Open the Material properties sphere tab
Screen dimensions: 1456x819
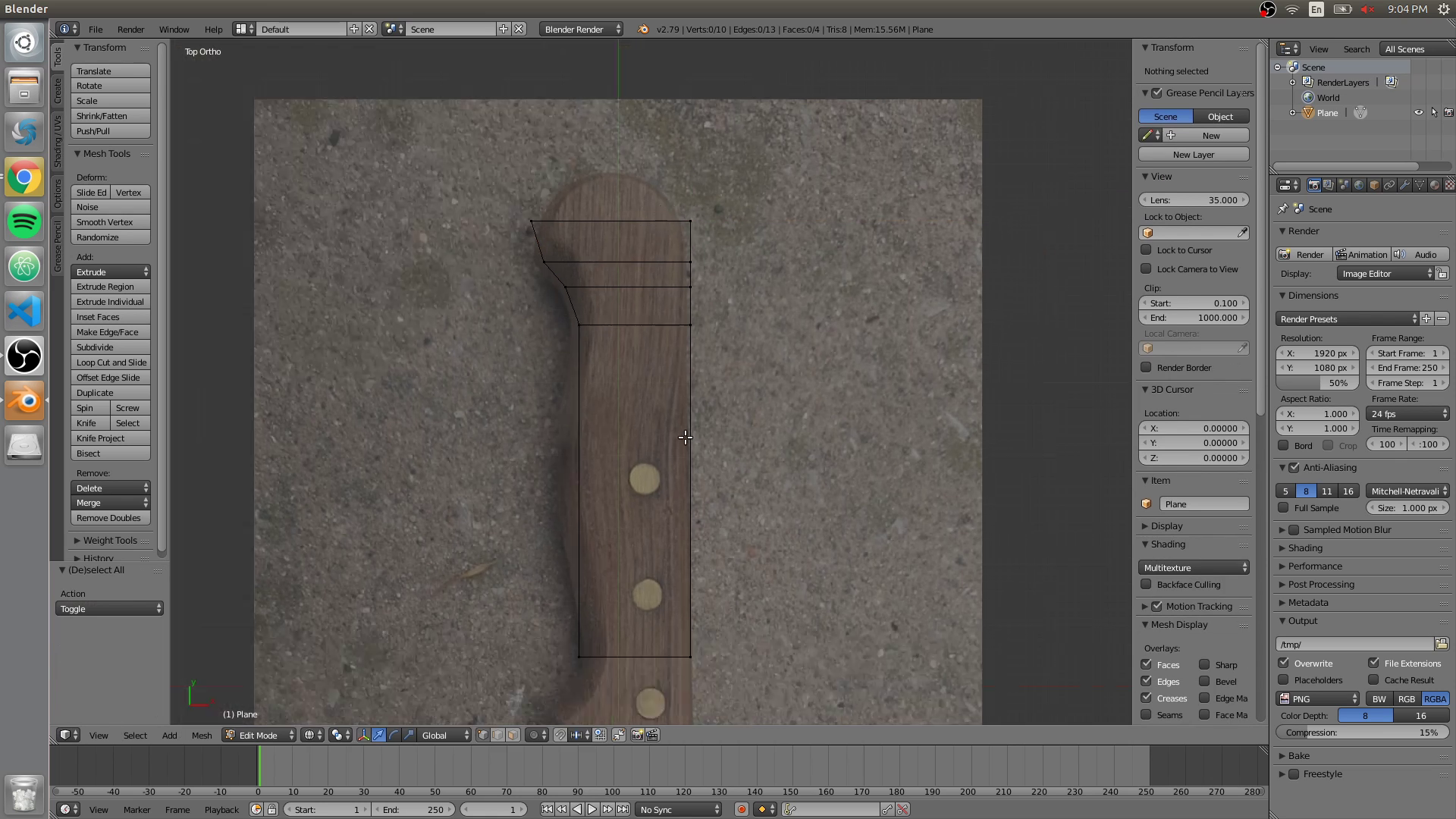click(1435, 185)
